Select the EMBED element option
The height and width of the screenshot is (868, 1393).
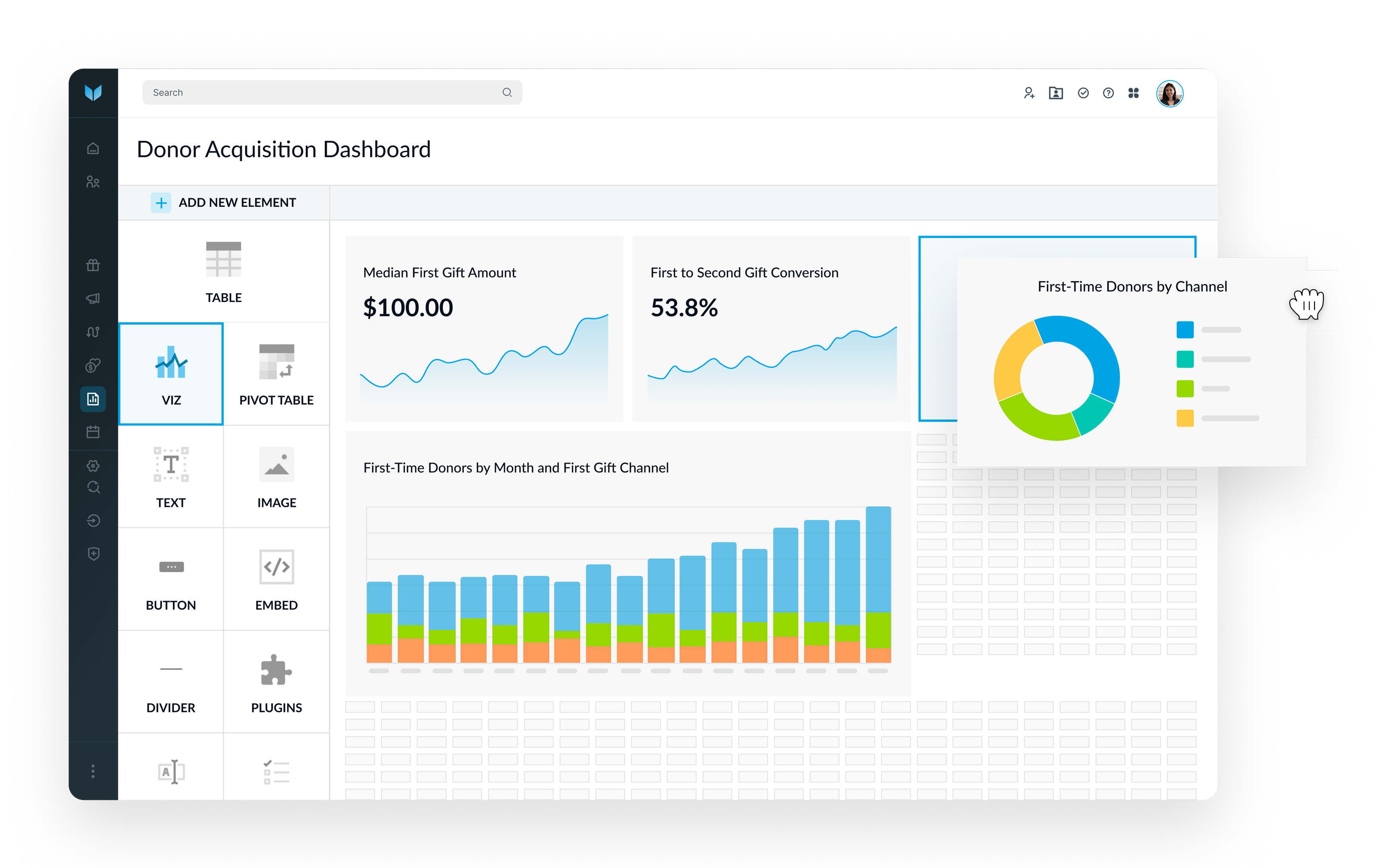coord(276,579)
